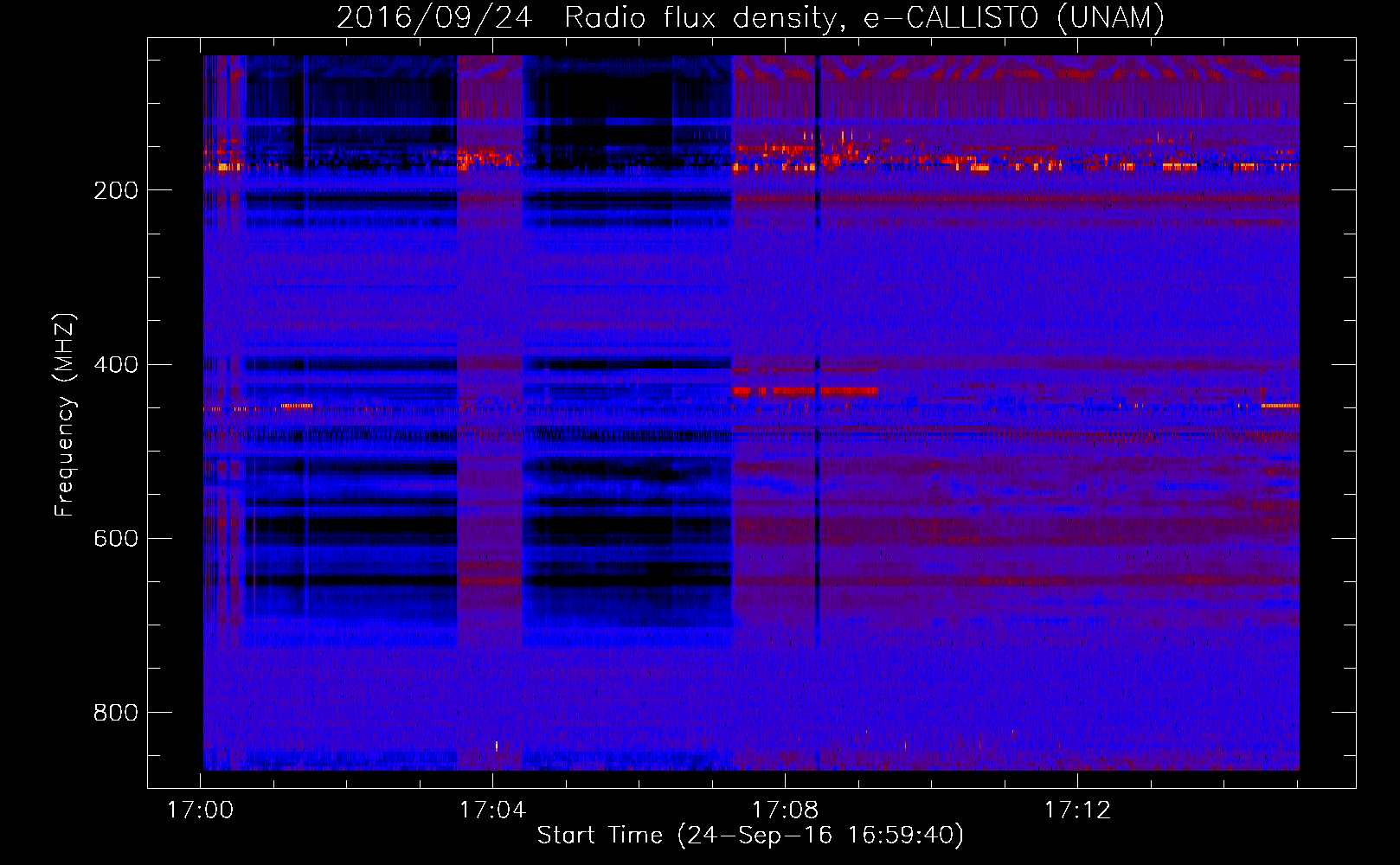The width and height of the screenshot is (1400, 865).
Task: Click the 17:08 time tick label
Action: pos(786,810)
